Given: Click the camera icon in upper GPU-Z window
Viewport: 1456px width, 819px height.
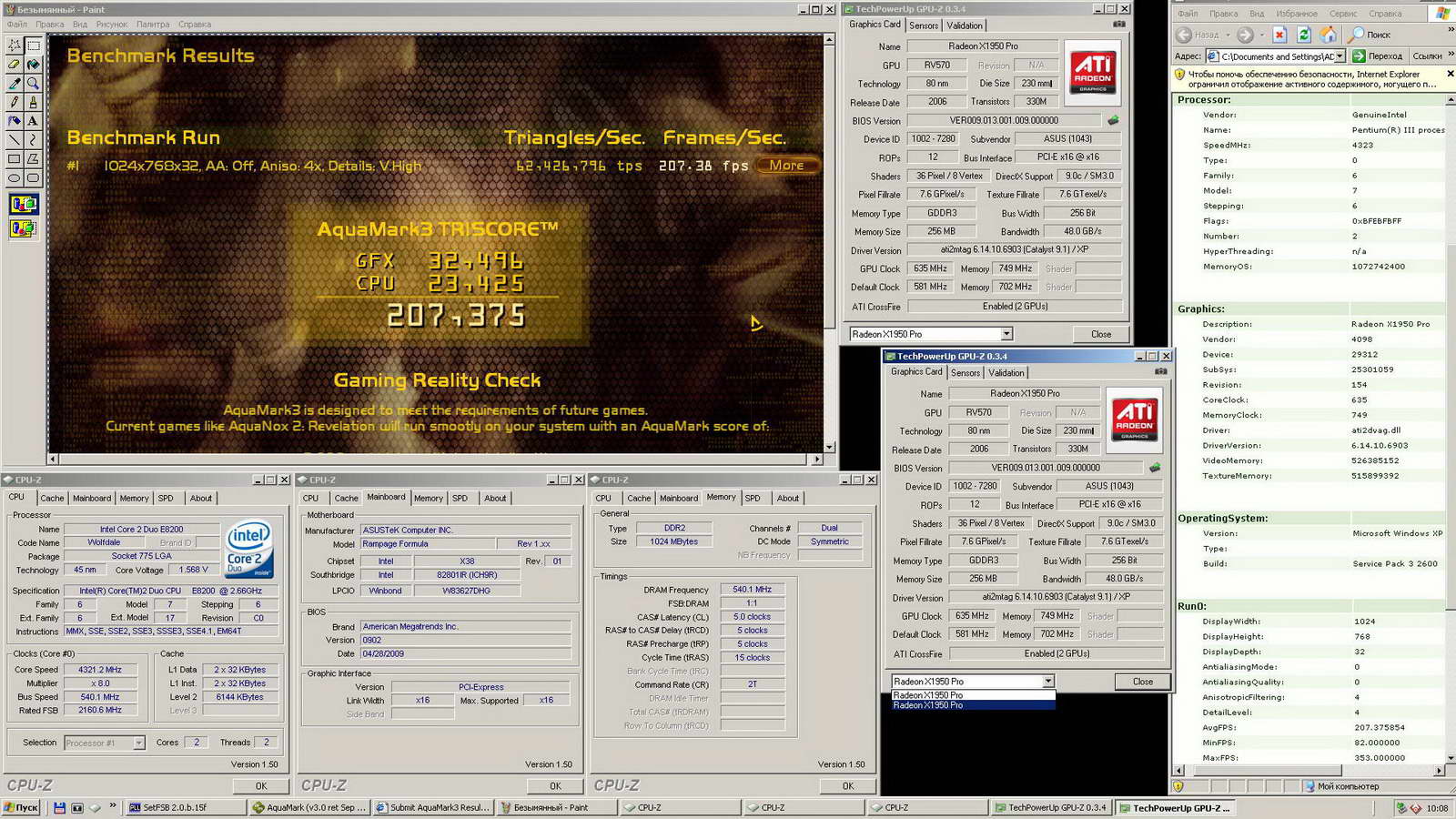Looking at the screenshot, I should [x=1119, y=25].
